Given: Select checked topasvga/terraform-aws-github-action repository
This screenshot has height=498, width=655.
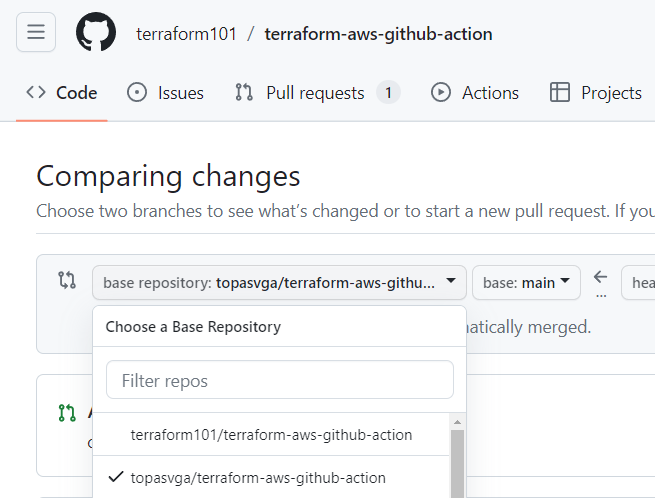Looking at the screenshot, I should 258,478.
